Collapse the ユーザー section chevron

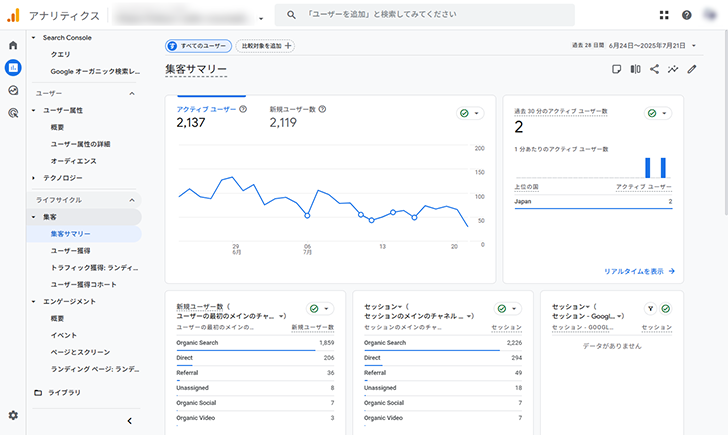132,93
